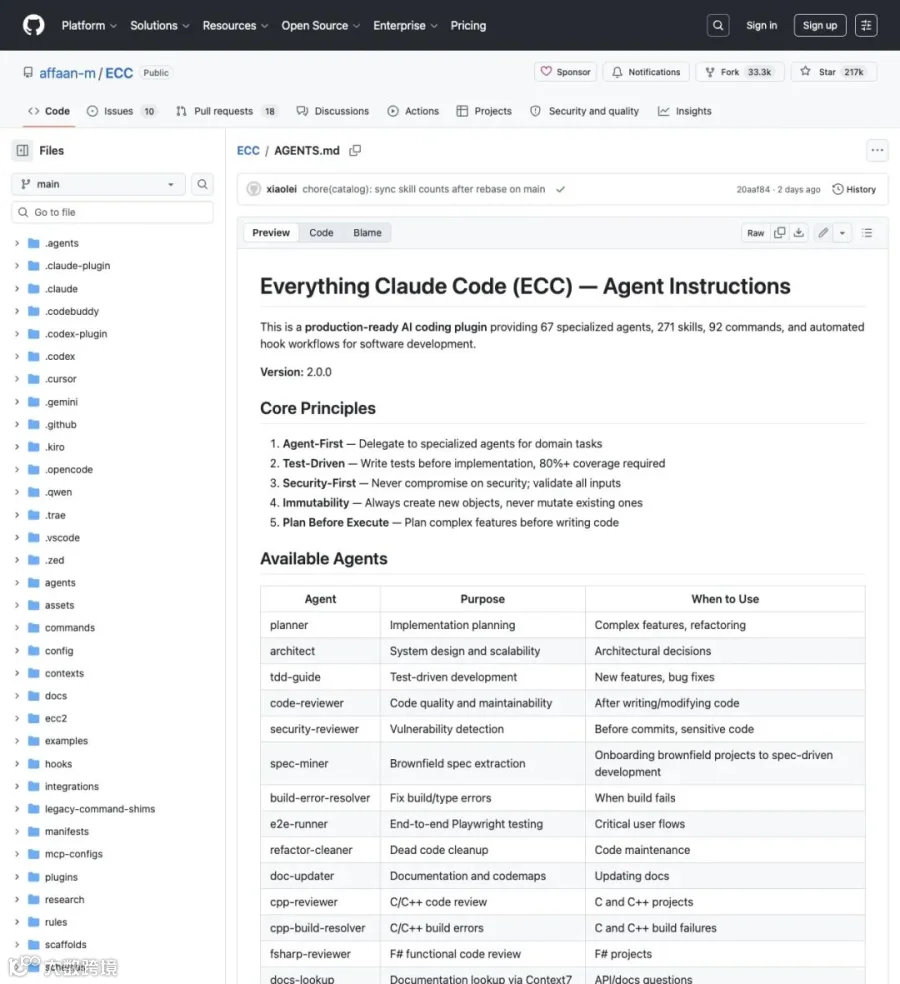This screenshot has height=984, width=900.
Task: Download the raw file icon
Action: (x=798, y=233)
